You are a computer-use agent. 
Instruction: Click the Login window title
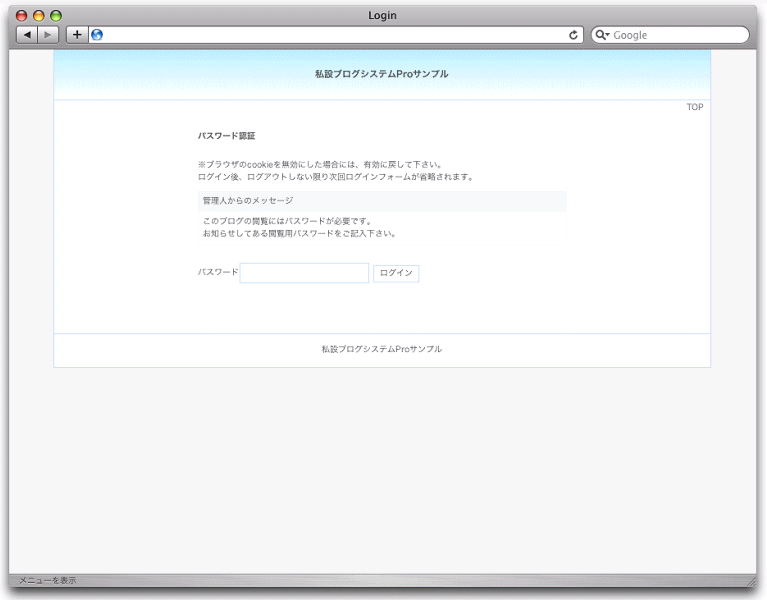pos(382,15)
